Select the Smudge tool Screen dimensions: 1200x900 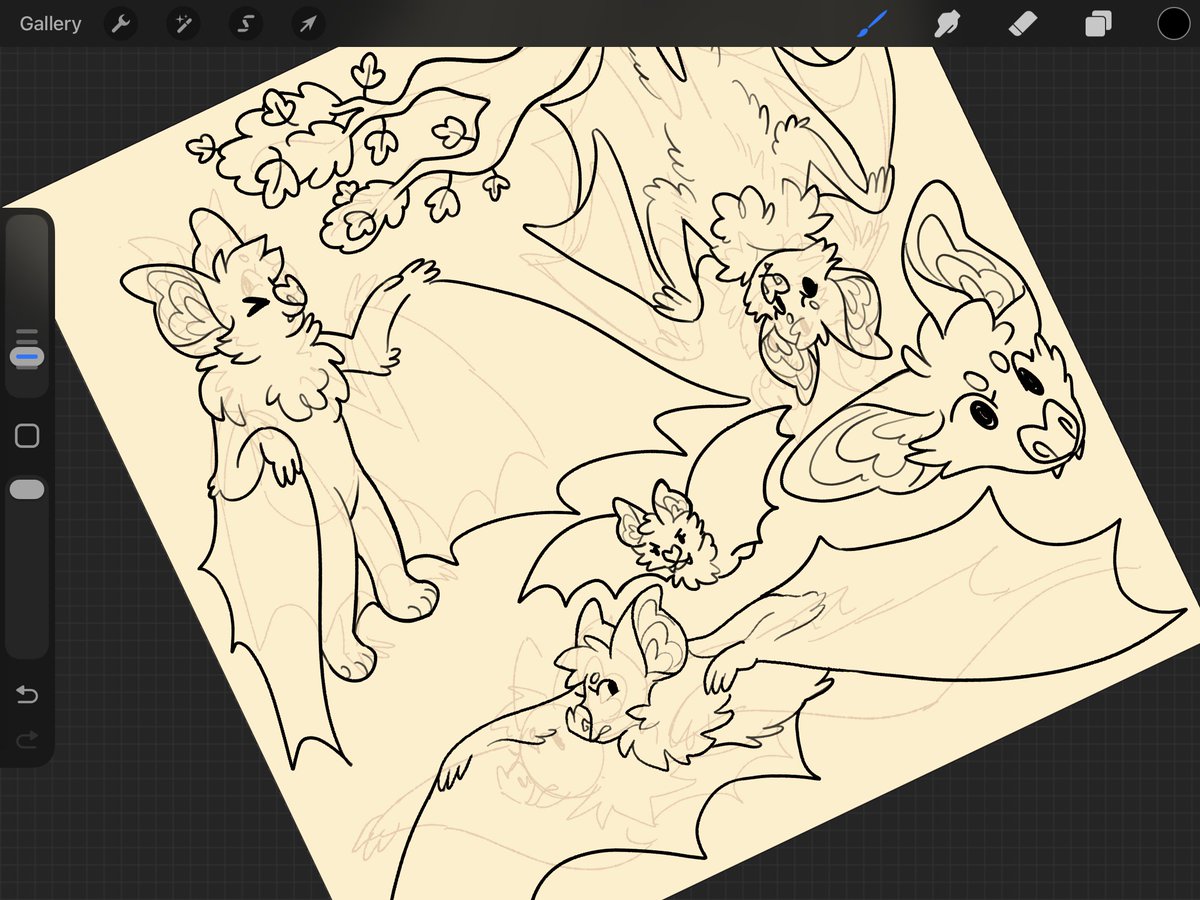tap(946, 24)
